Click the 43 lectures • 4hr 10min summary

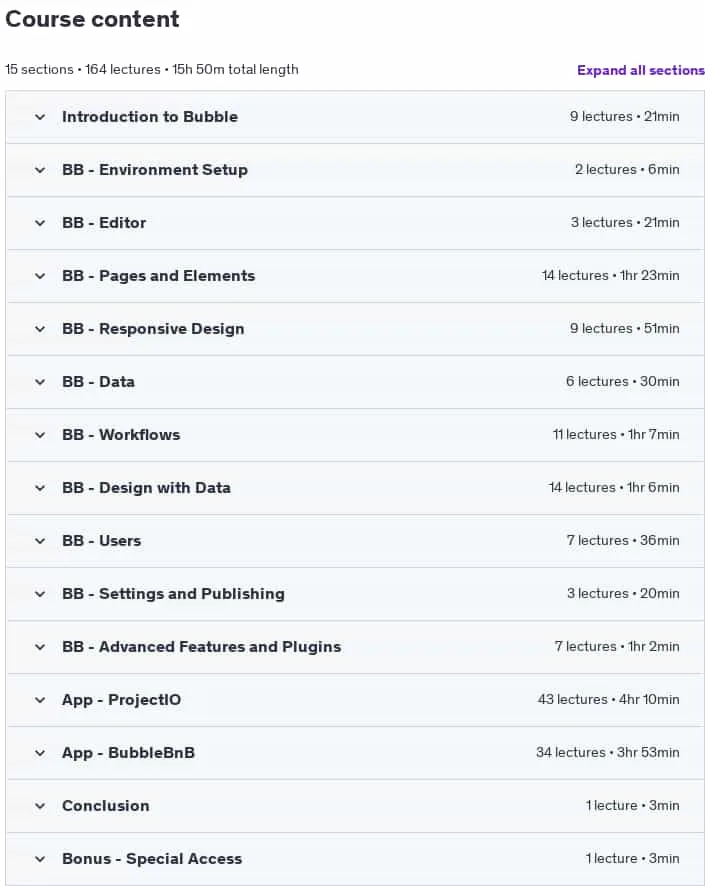click(608, 700)
